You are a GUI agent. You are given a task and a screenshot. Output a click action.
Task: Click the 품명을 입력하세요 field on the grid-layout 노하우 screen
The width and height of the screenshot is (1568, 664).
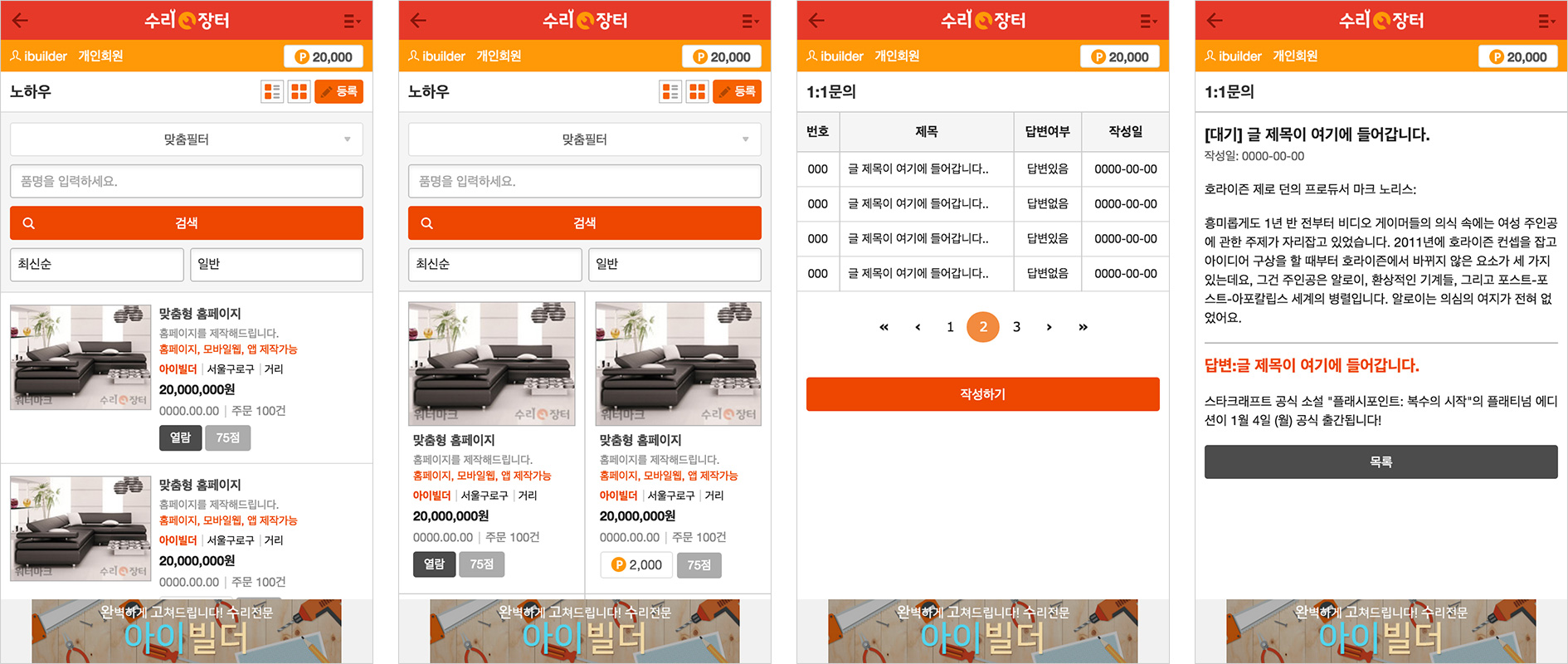click(585, 181)
